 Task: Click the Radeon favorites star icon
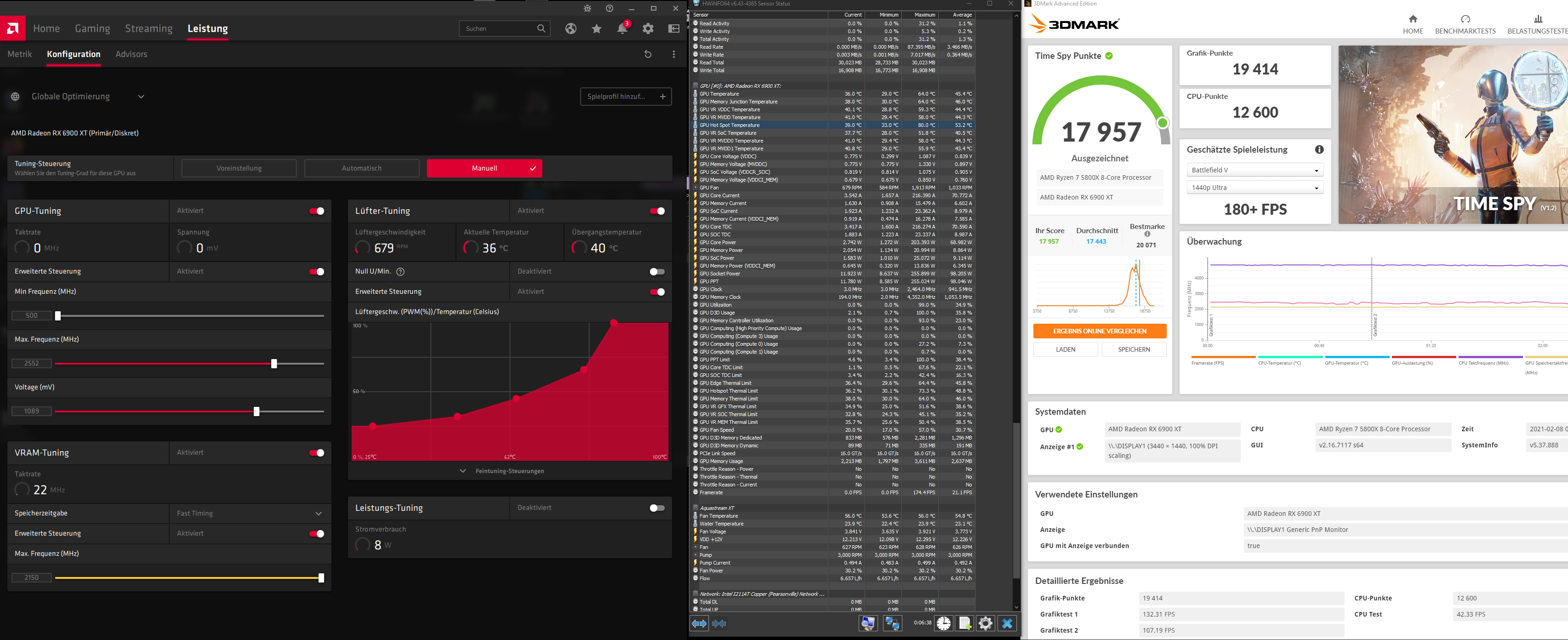[x=597, y=29]
